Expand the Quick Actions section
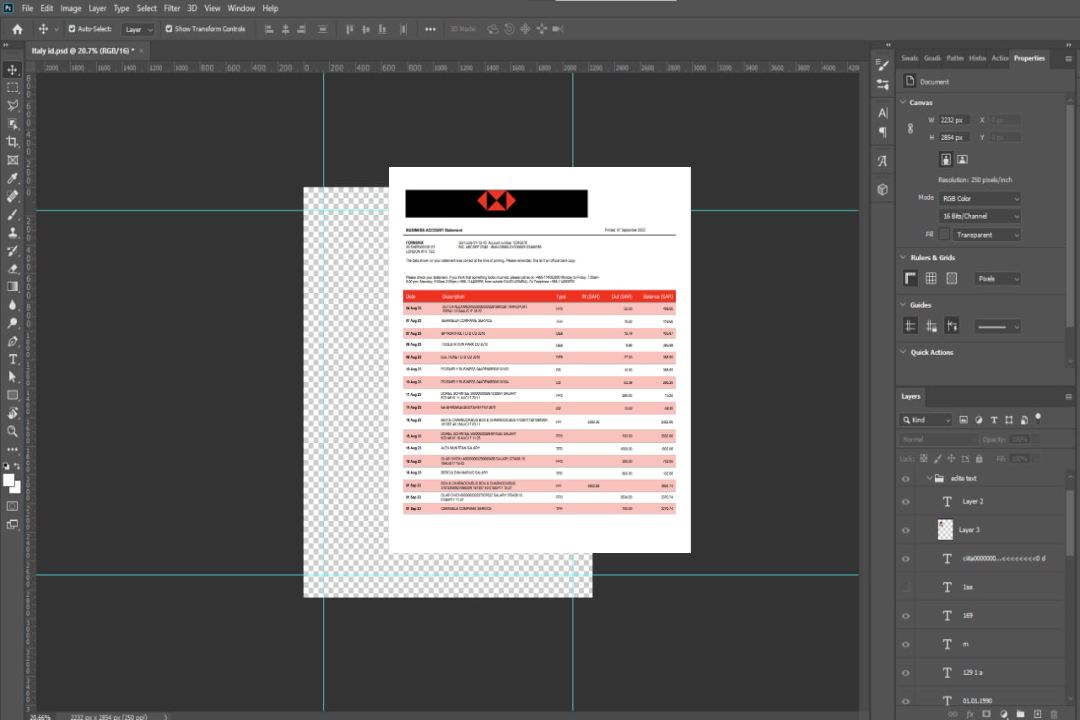This screenshot has width=1080, height=720. [902, 352]
